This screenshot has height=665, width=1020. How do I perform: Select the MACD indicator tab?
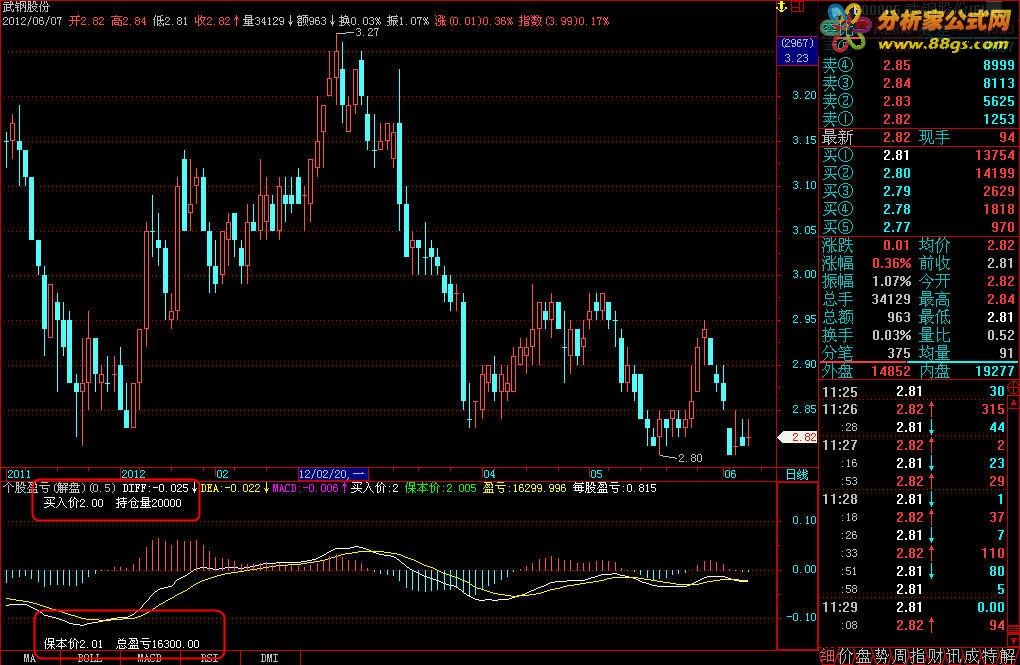149,658
